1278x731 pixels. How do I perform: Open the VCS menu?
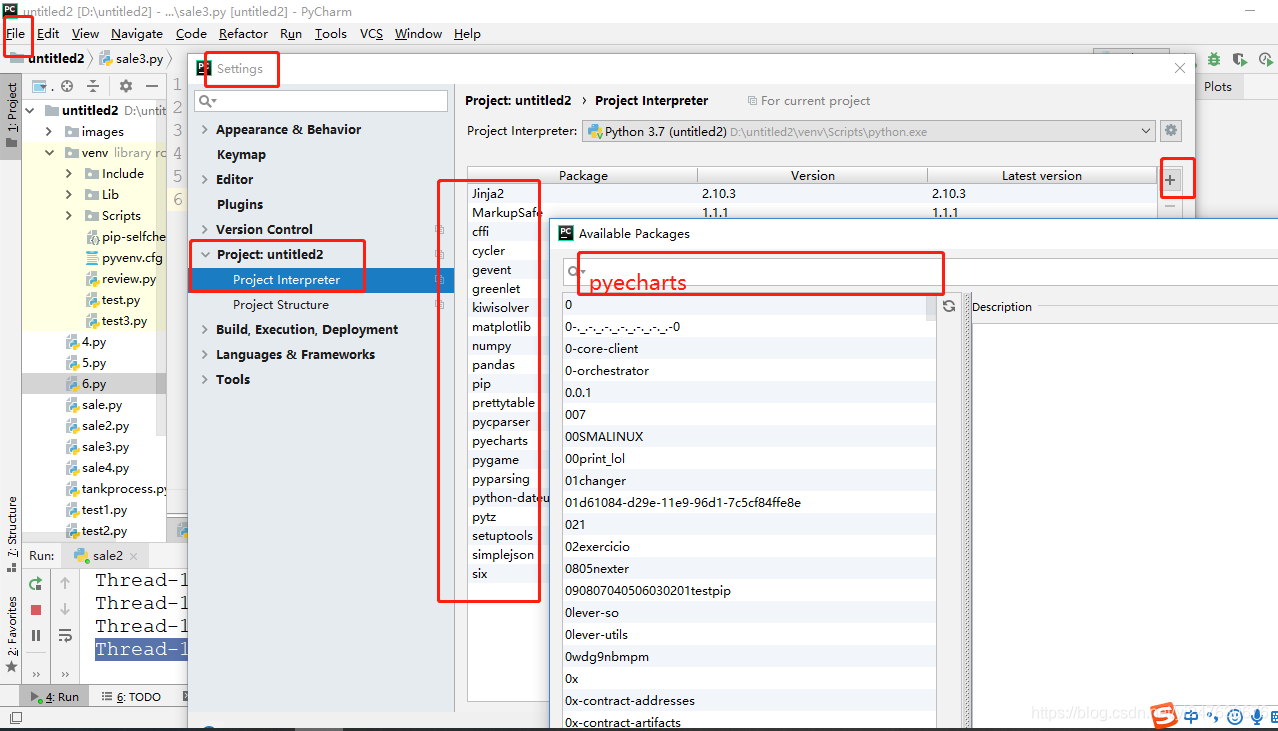click(x=371, y=33)
